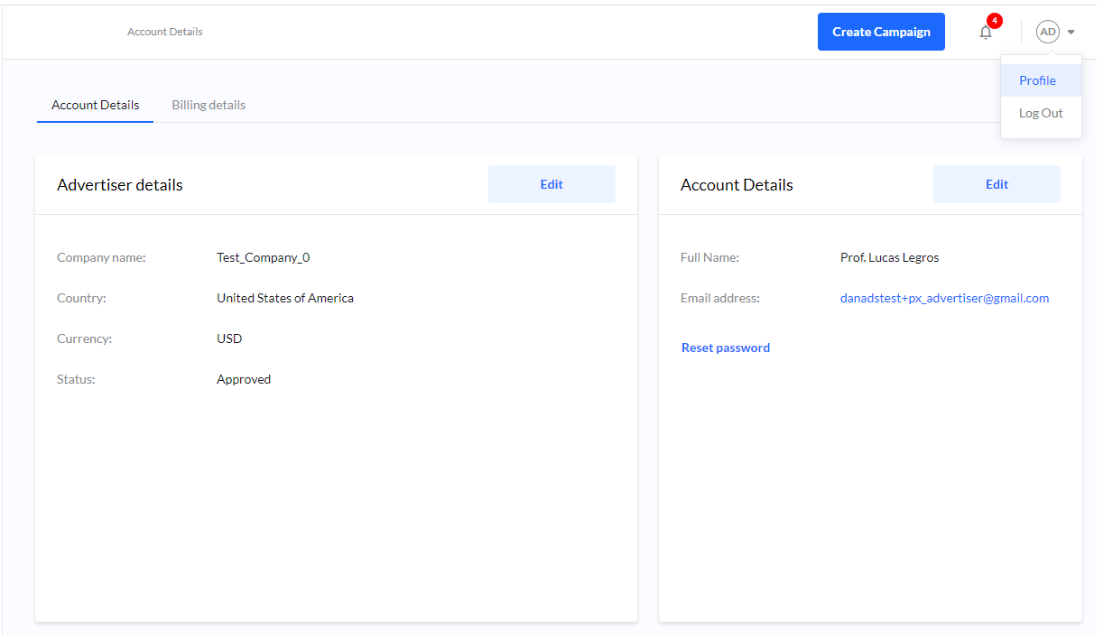Click the USD currency value
1097x636 pixels.
pos(229,338)
